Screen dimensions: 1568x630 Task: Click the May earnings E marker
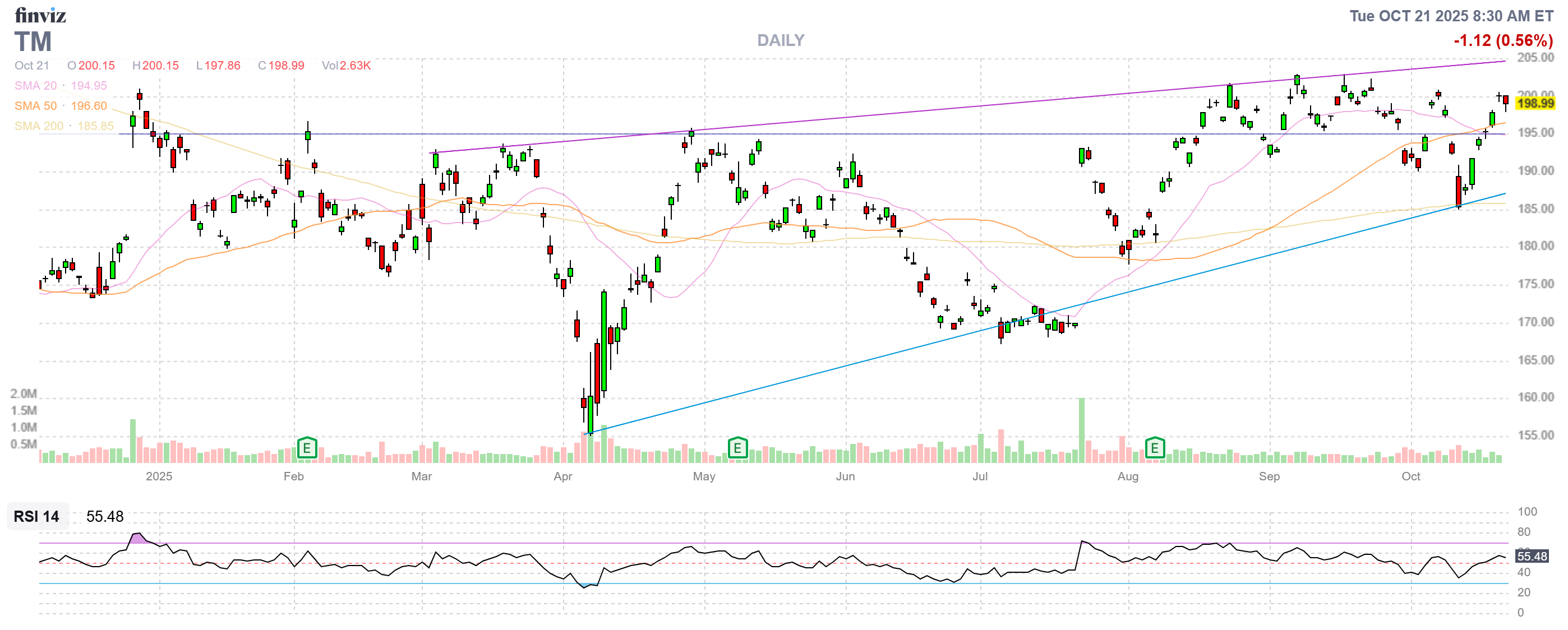click(737, 449)
